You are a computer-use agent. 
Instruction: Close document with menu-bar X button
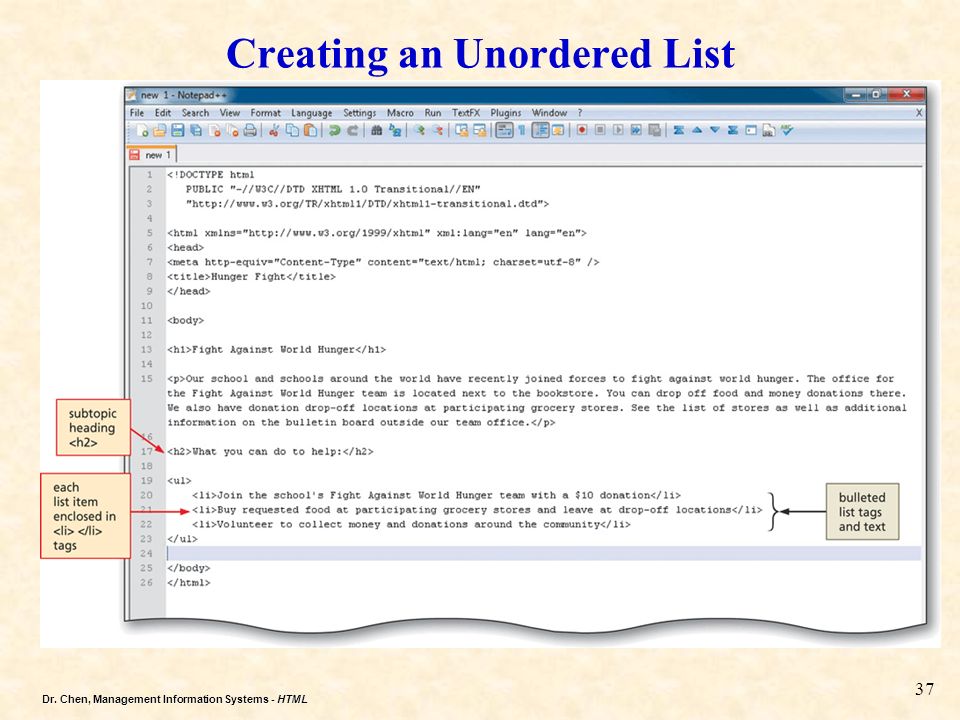pos(918,113)
